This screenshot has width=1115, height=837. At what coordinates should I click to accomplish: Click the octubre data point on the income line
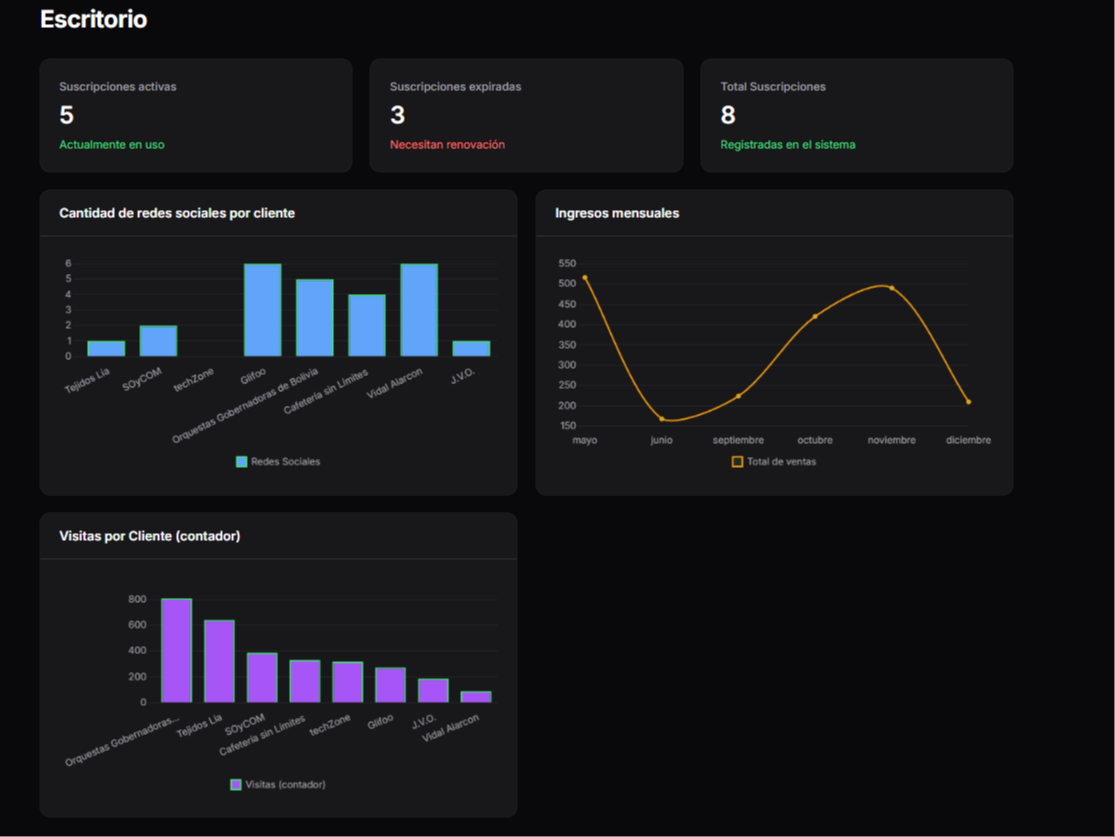(815, 317)
